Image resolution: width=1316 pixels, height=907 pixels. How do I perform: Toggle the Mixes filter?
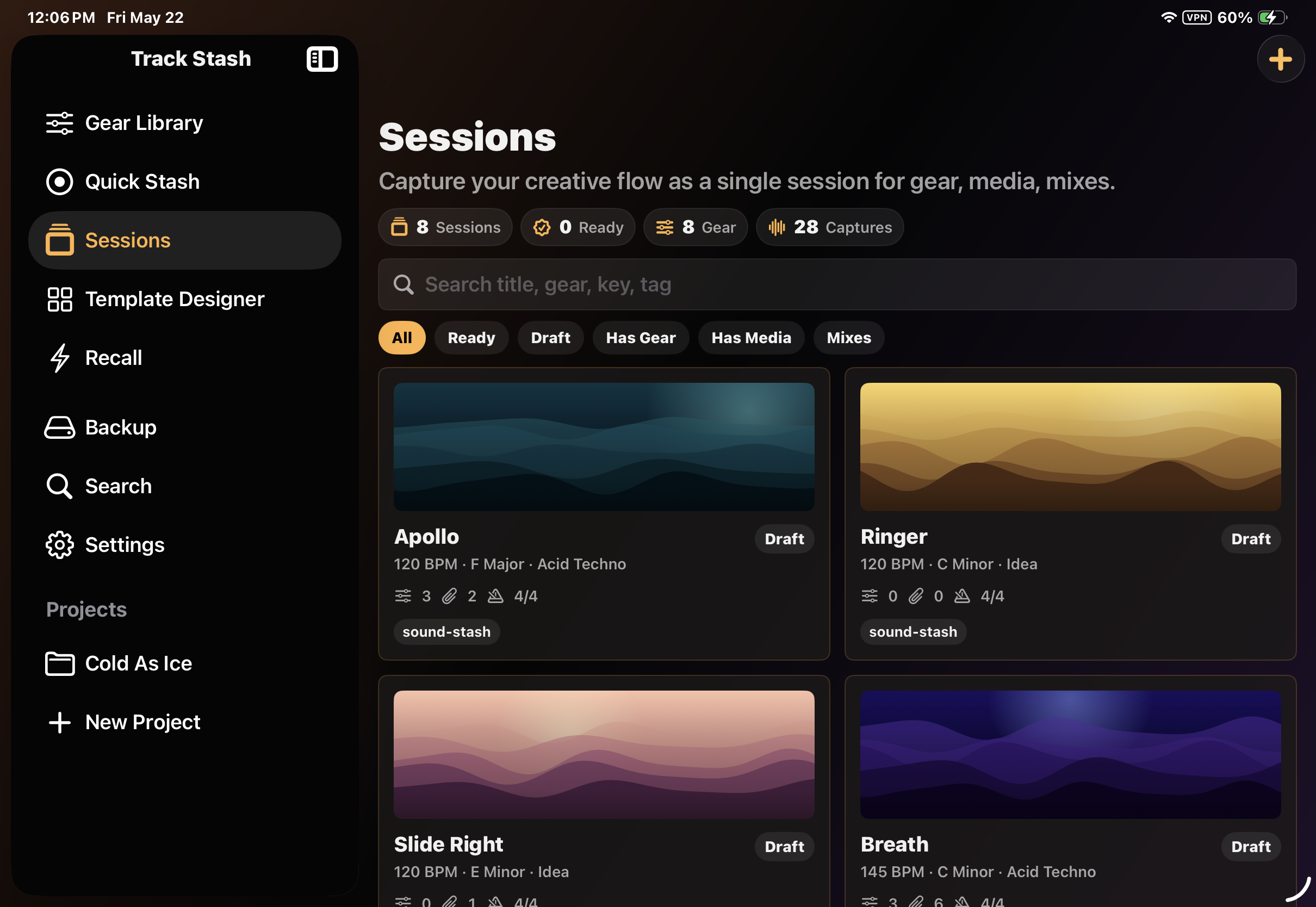click(849, 338)
